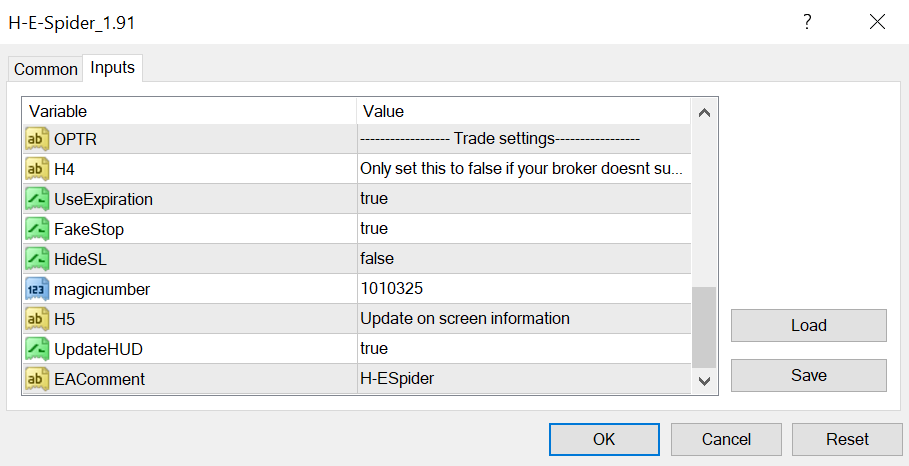Image resolution: width=909 pixels, height=466 pixels.
Task: Click the string icon beside EAComment
Action: point(37,379)
